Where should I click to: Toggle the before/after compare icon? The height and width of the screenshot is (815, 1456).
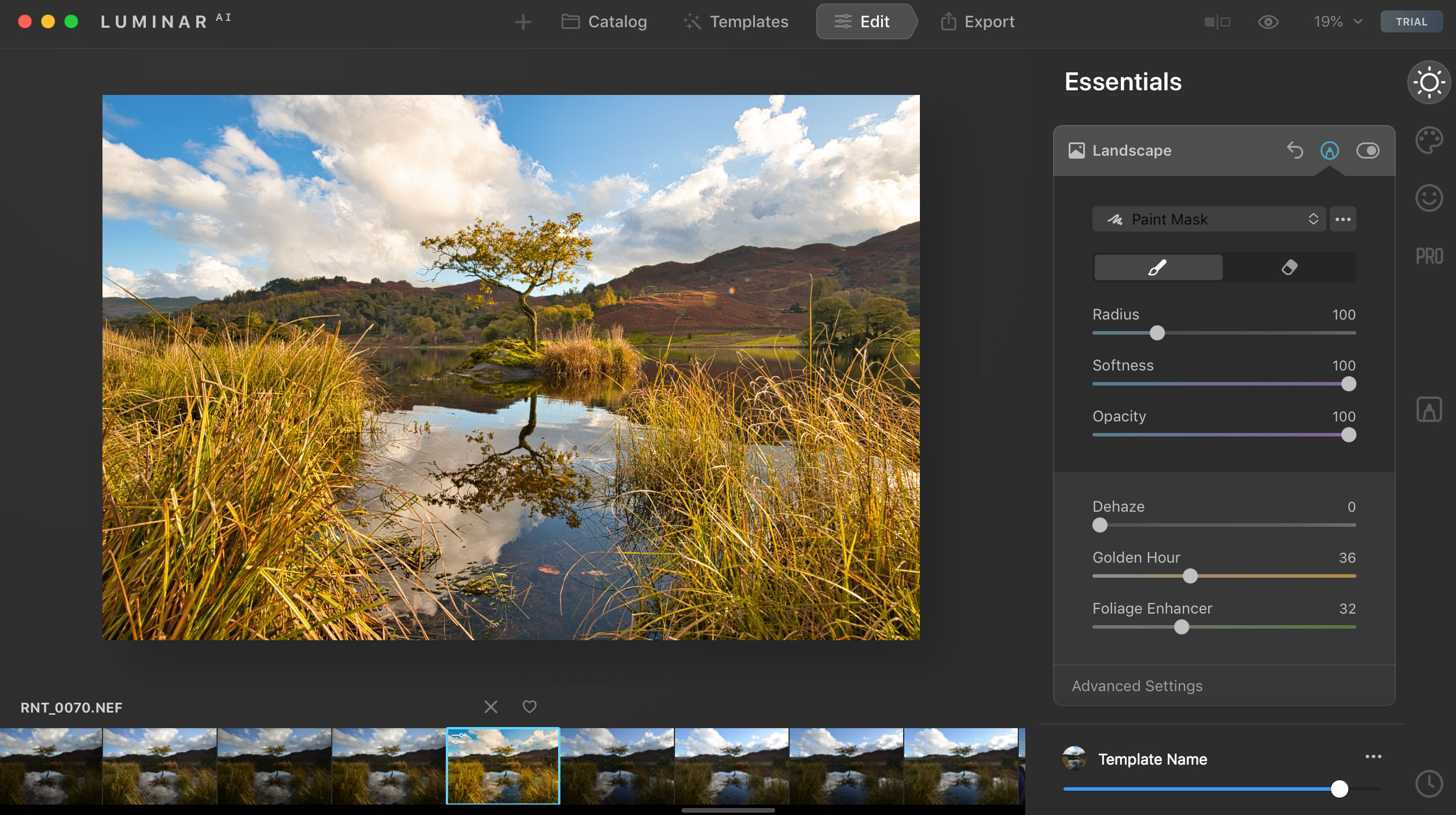1217,22
